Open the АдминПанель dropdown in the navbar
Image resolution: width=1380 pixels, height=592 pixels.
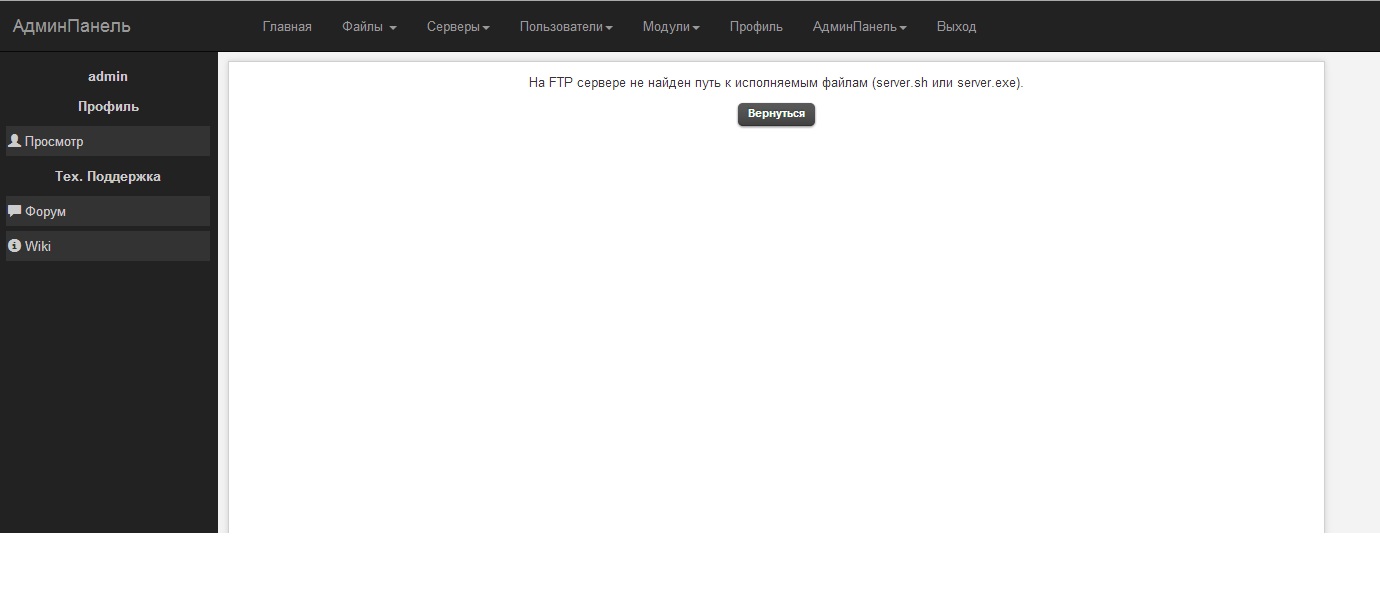[x=859, y=27]
